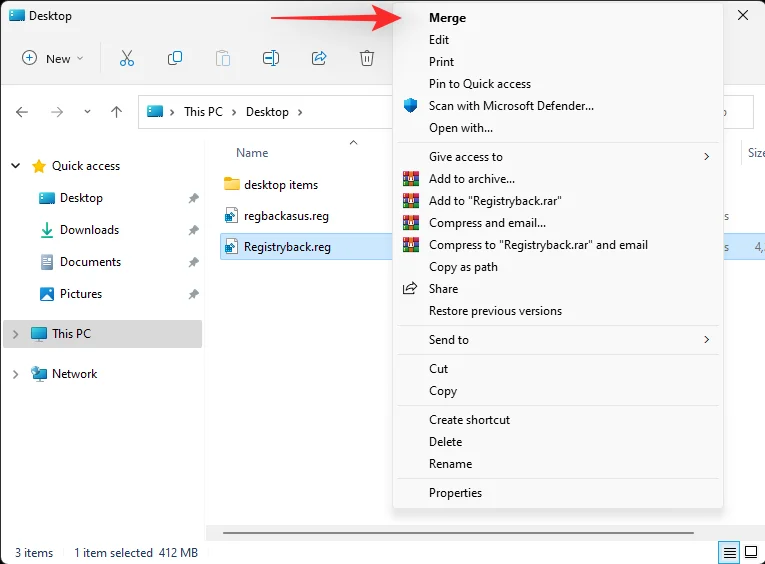
Task: Click the Share icon in toolbar
Action: click(x=319, y=58)
